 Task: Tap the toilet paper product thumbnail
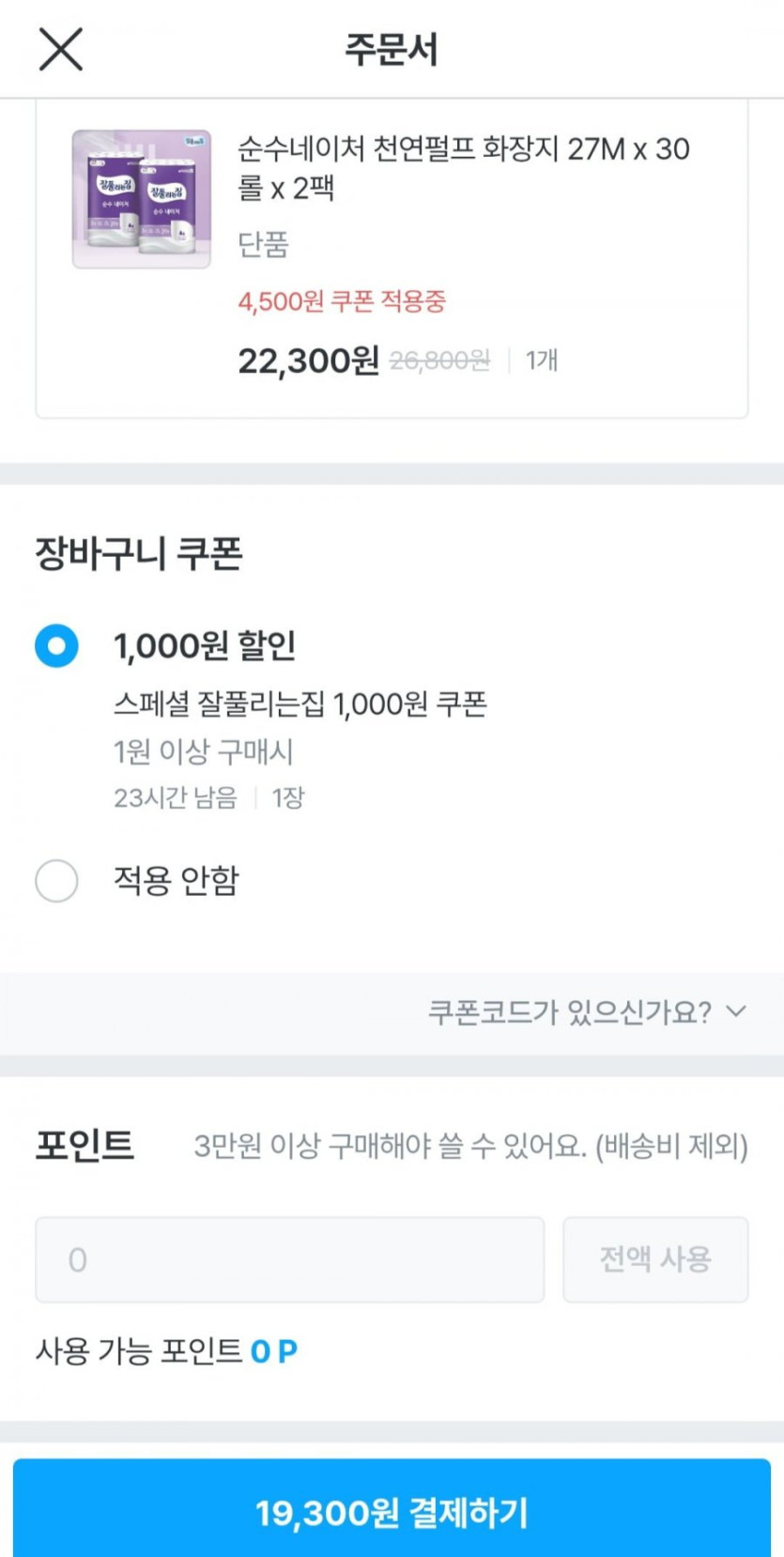tap(142, 199)
